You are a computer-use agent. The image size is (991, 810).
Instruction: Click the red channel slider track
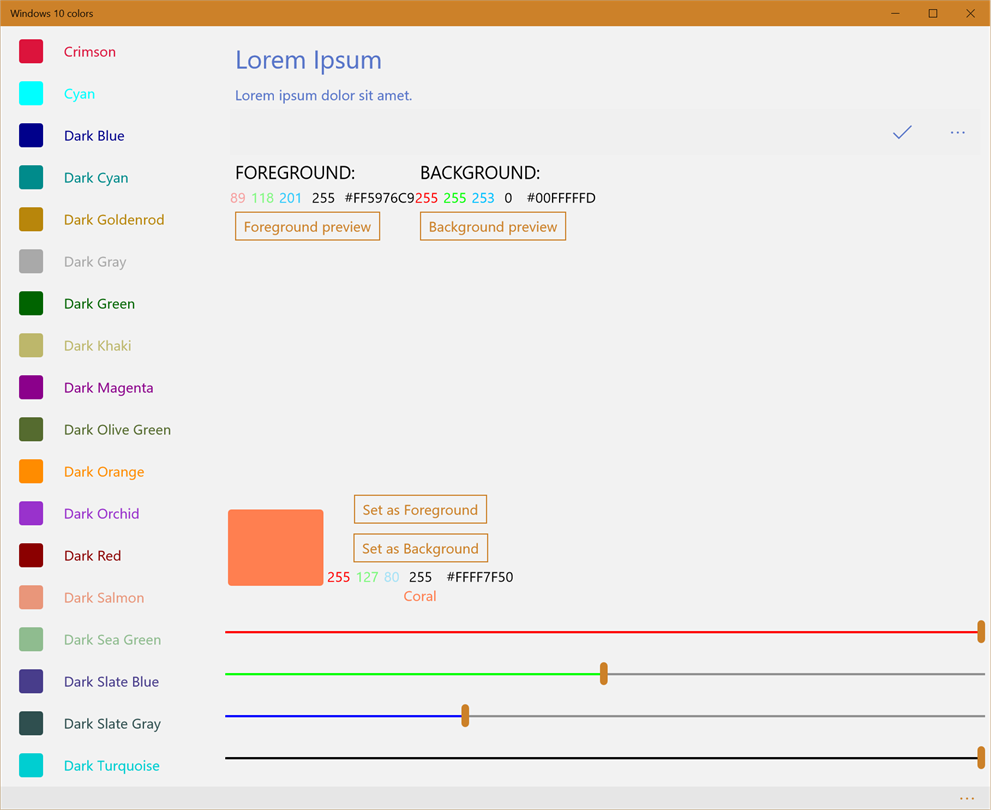pyautogui.click(x=601, y=632)
